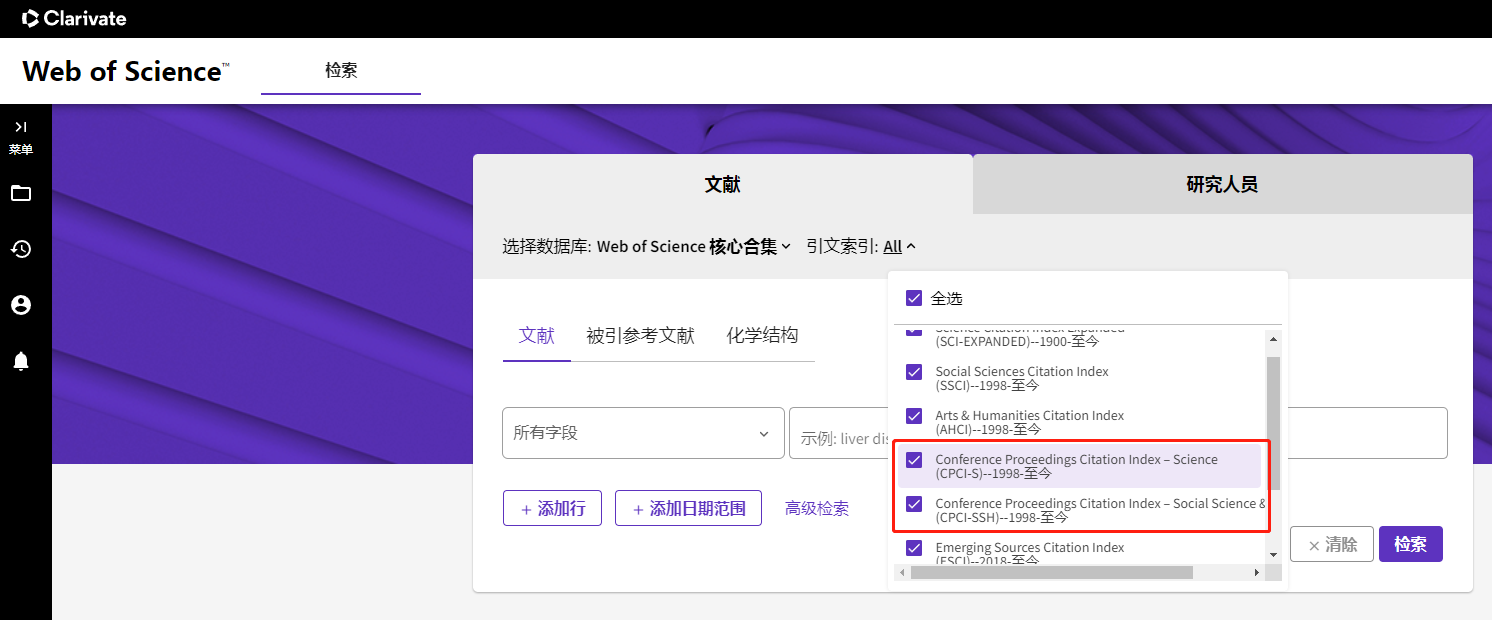Click the scroll down arrow in index list
Image resolution: width=1492 pixels, height=620 pixels.
[1273, 555]
